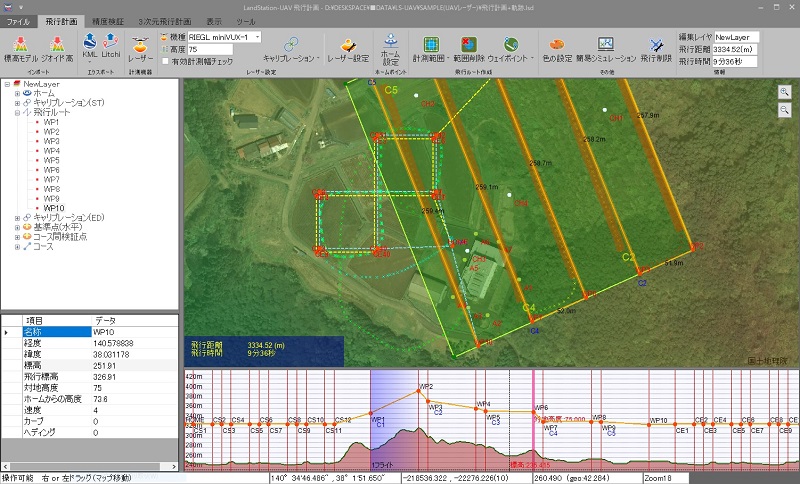The height and width of the screenshot is (484, 800).
Task: Expand the コース tree node
Action: pyautogui.click(x=18, y=246)
